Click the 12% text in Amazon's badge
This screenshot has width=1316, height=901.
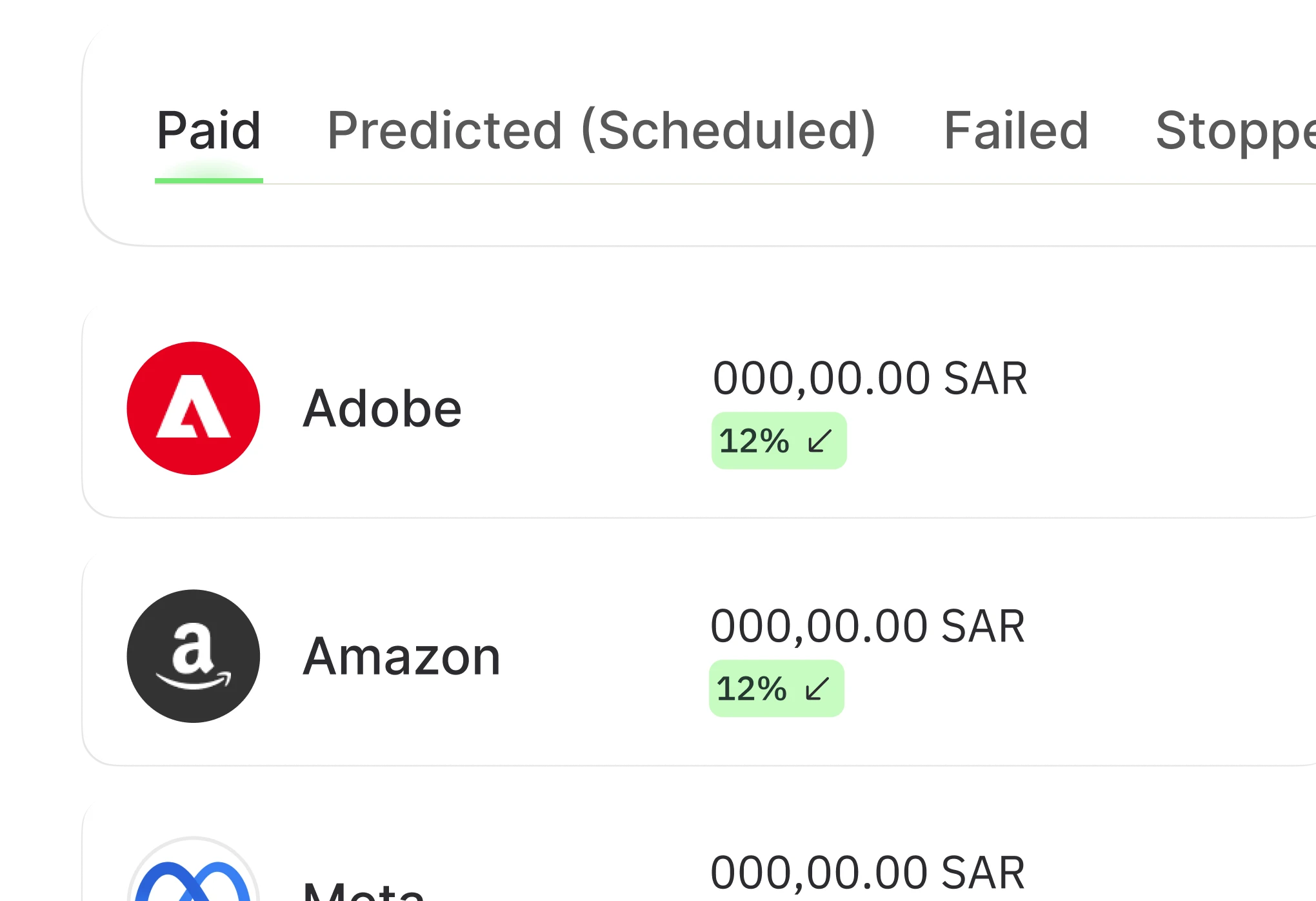751,689
